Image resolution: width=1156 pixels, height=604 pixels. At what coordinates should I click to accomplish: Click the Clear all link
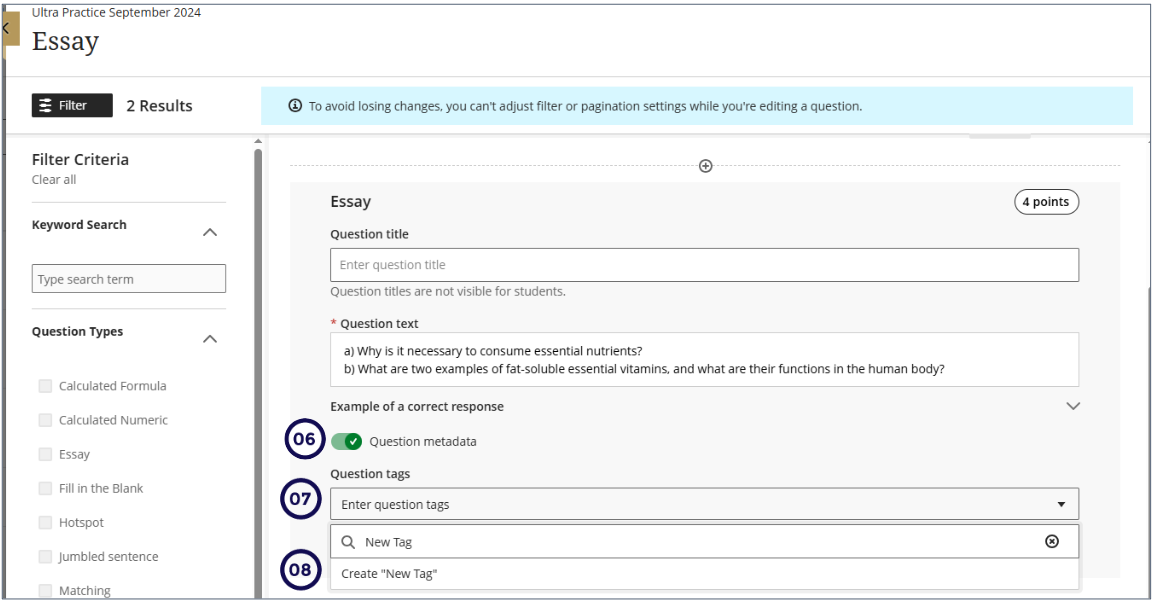click(54, 180)
